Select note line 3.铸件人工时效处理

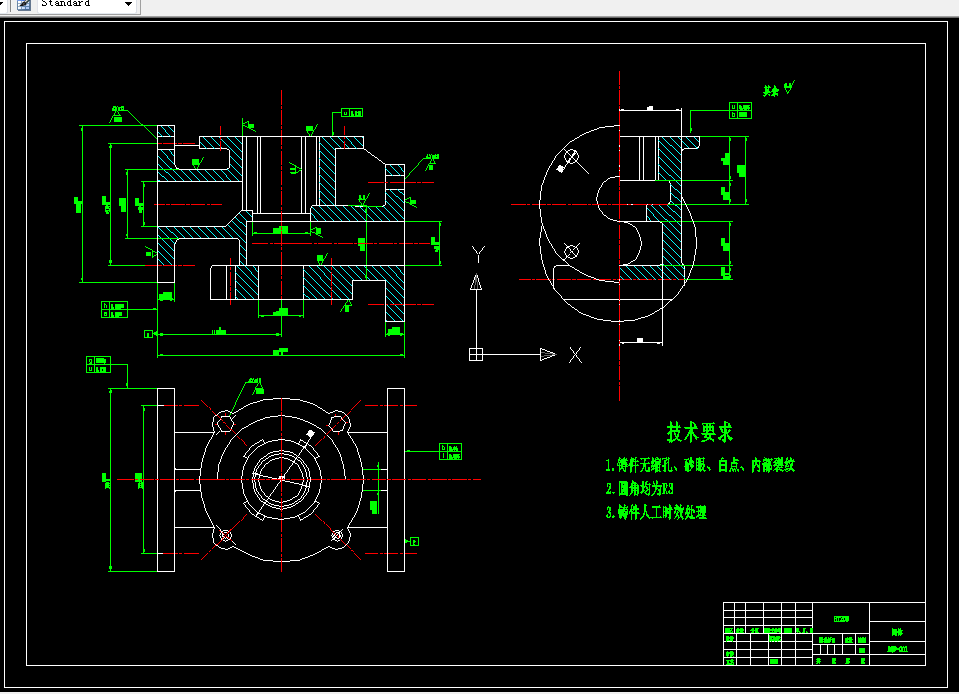tap(656, 512)
